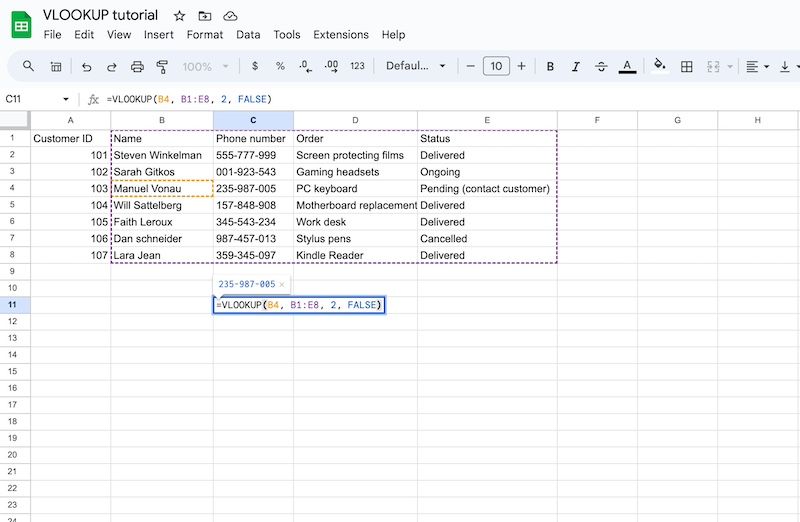Select the cell 'Manuel Vonau'
This screenshot has width=800, height=522.
click(162, 188)
